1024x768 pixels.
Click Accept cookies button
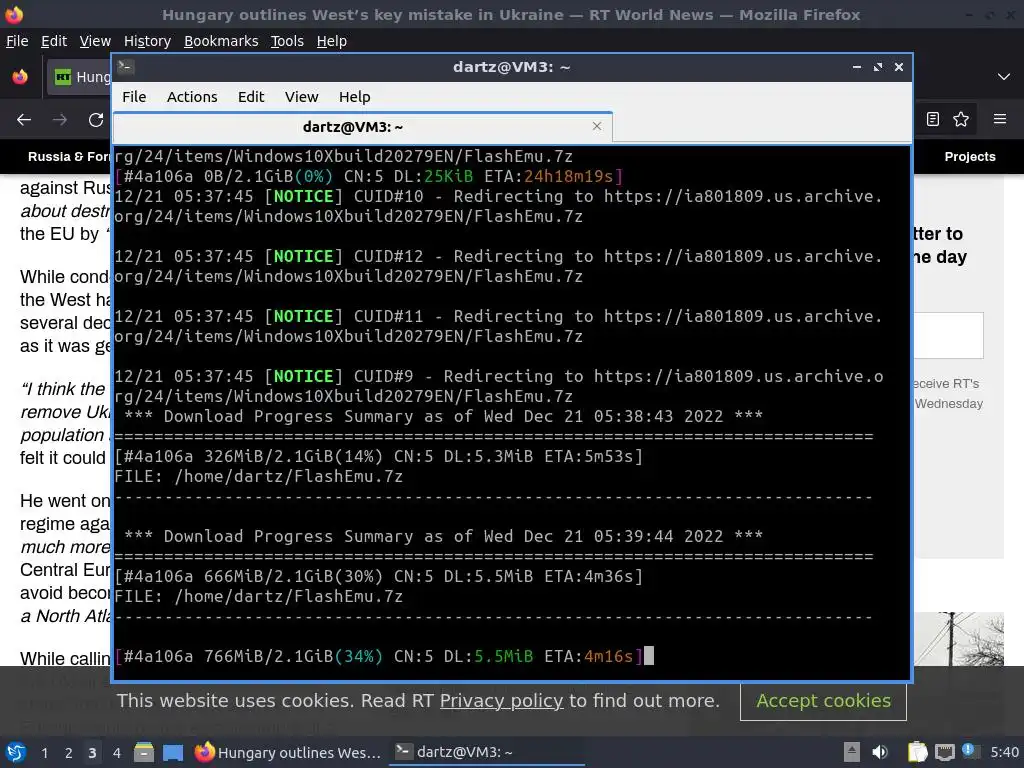[823, 701]
